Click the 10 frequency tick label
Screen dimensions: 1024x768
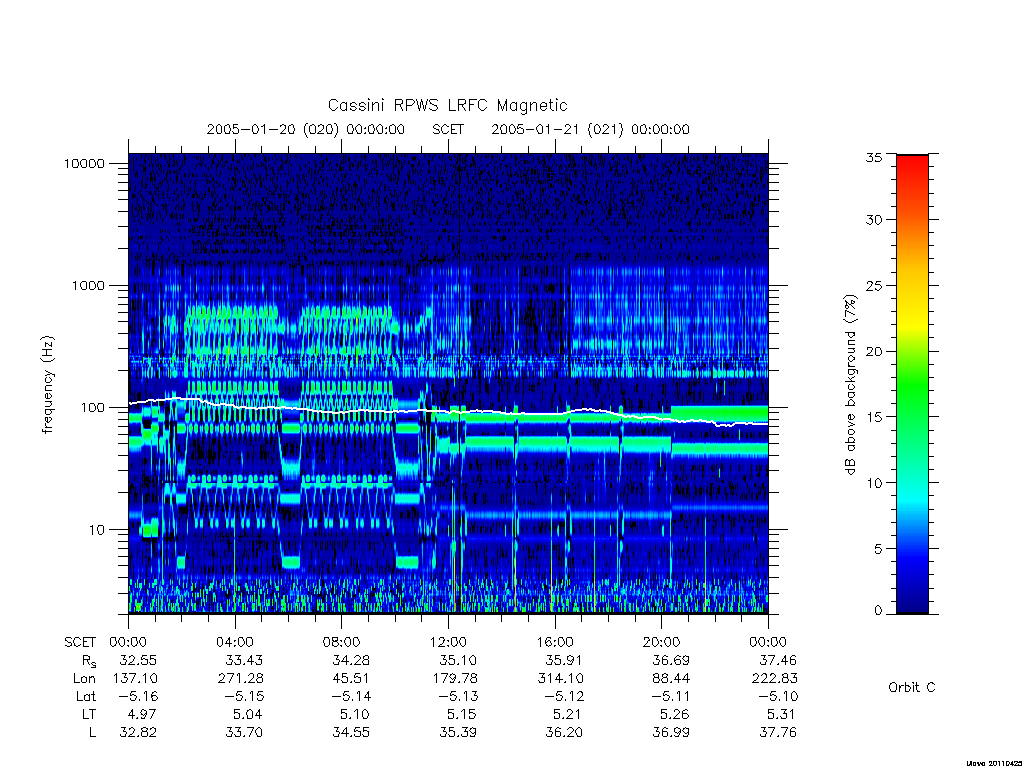click(97, 530)
